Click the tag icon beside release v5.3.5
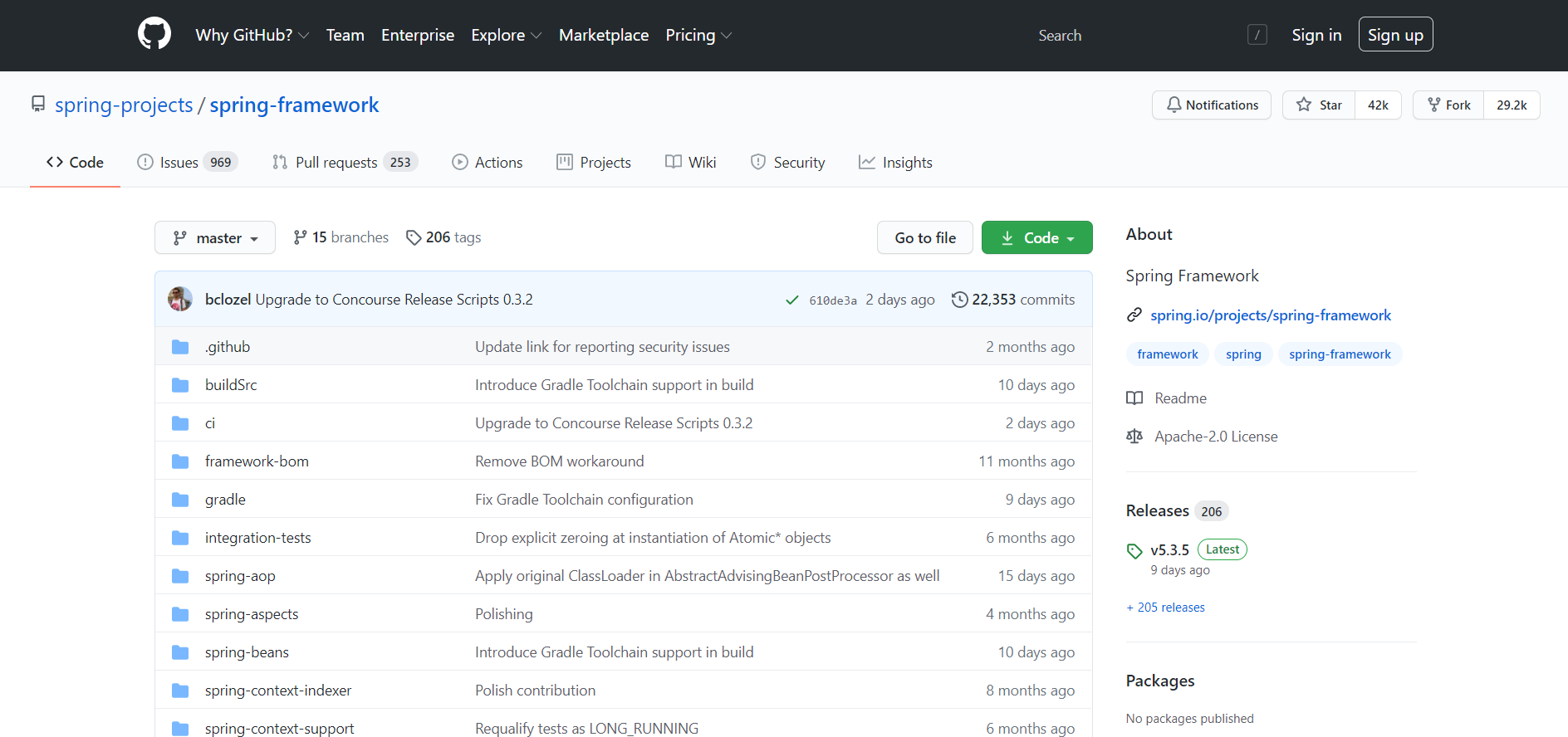The height and width of the screenshot is (737, 1568). tap(1134, 551)
